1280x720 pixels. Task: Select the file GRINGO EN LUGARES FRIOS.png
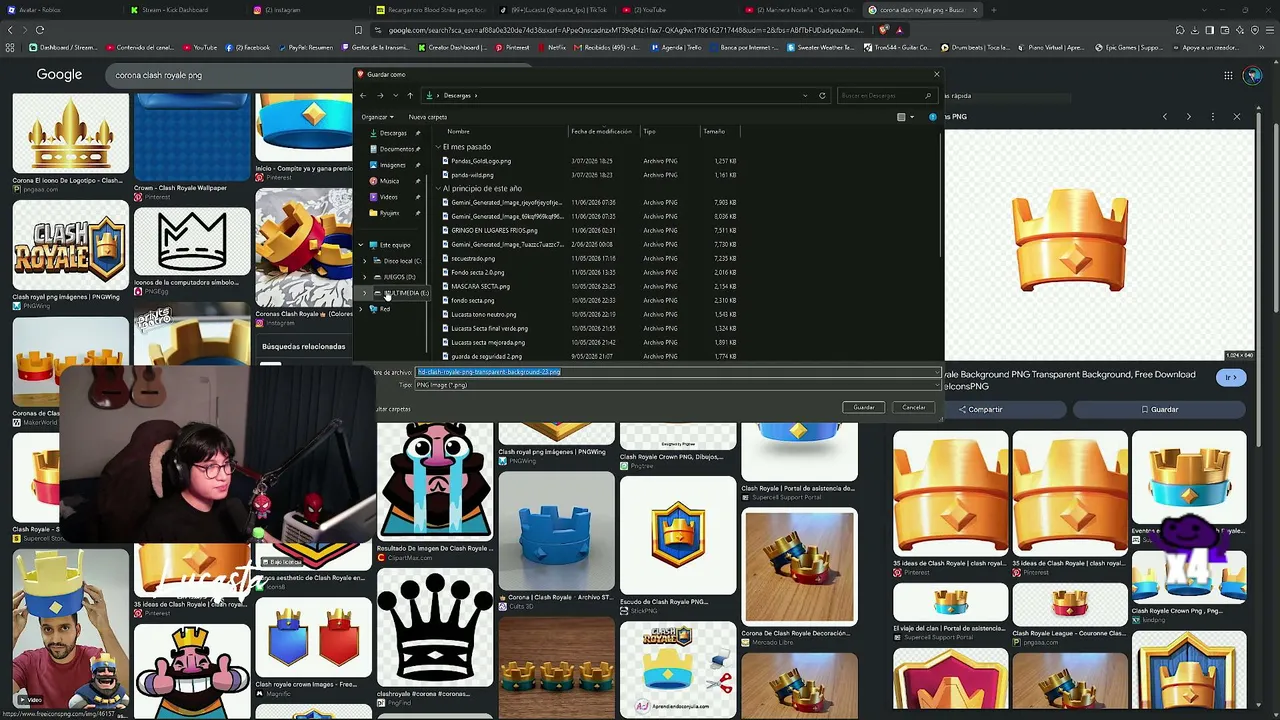point(494,230)
